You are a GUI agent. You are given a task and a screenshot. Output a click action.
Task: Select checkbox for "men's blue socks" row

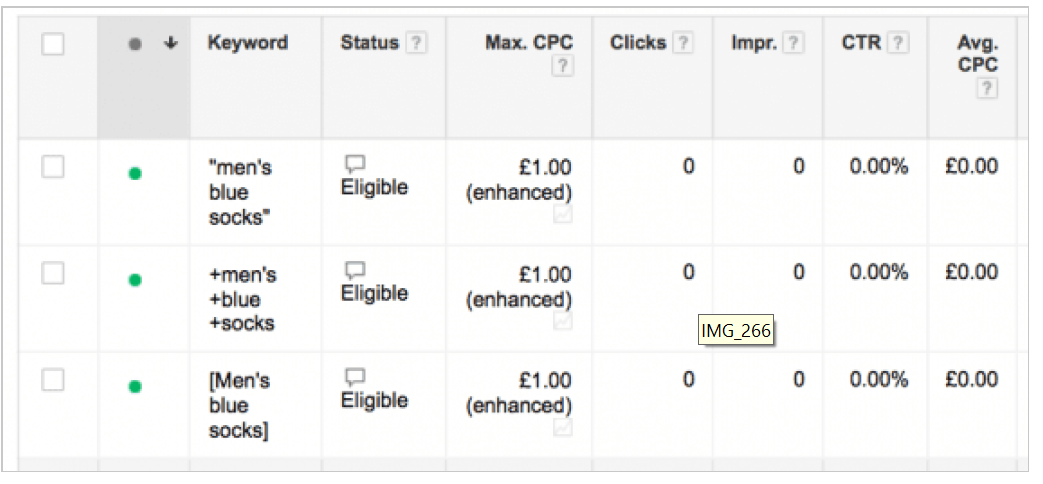point(53,167)
